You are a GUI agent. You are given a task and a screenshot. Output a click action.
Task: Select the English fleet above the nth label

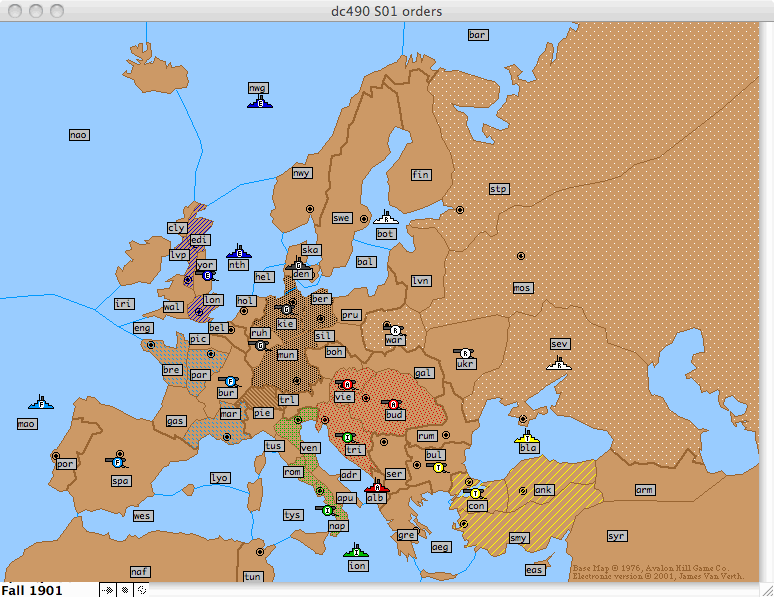(238, 252)
